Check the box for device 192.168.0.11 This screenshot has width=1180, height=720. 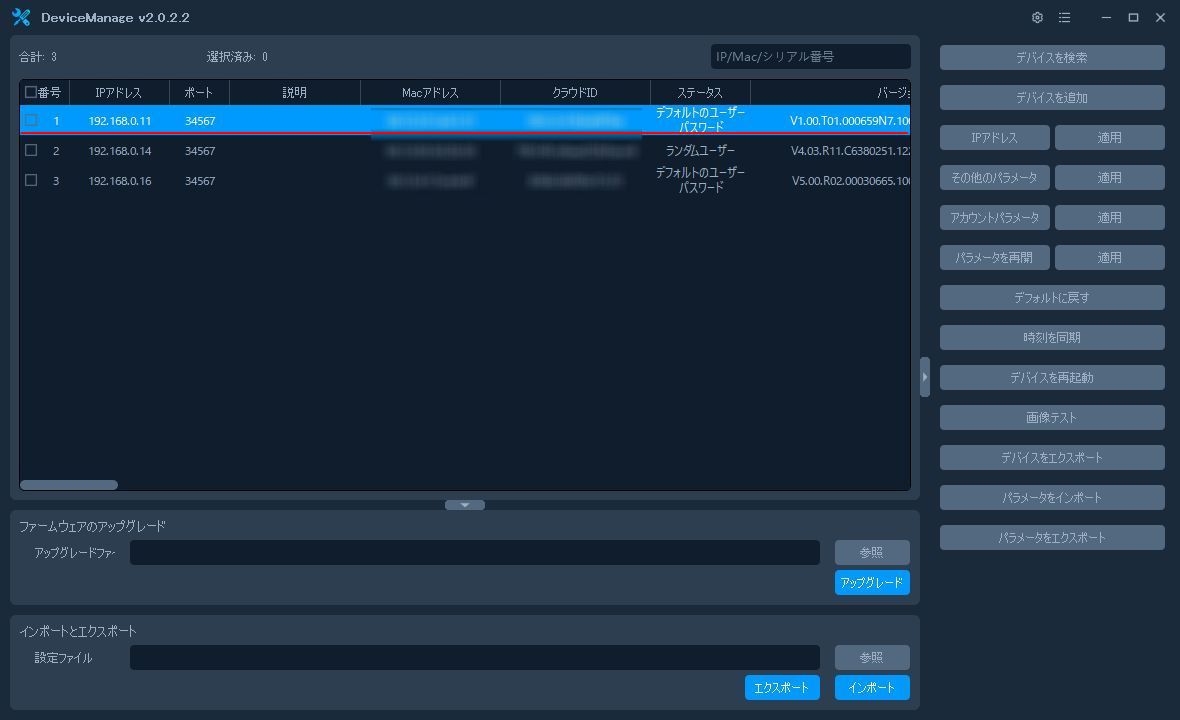tap(31, 120)
